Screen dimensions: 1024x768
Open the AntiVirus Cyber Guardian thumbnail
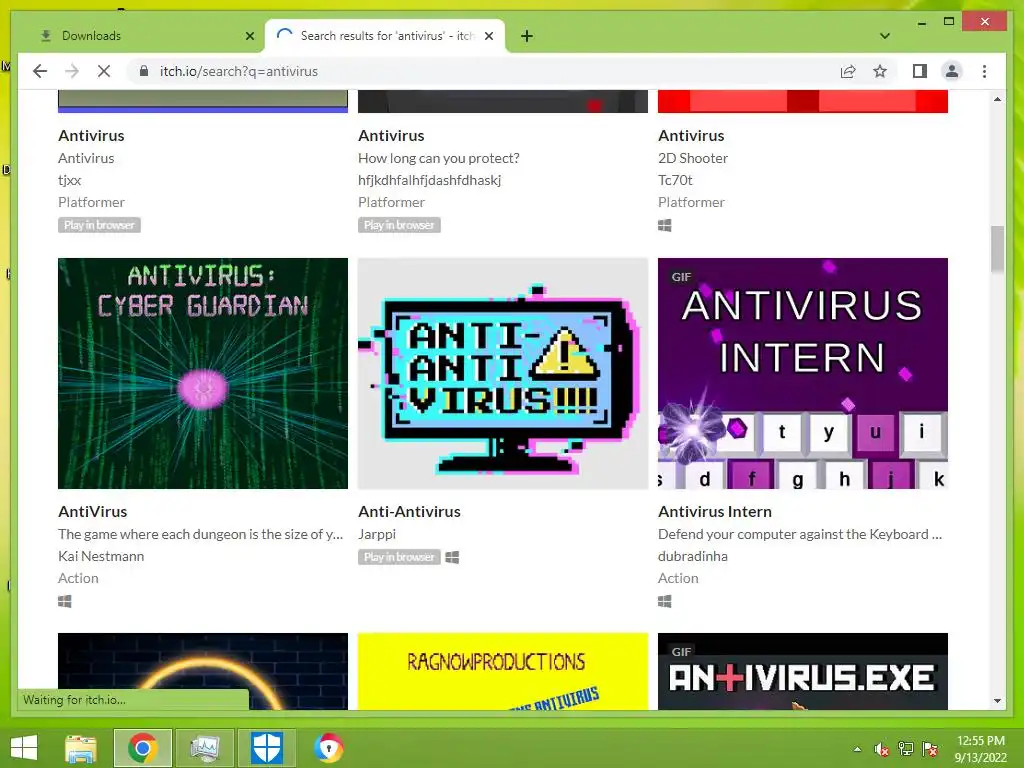pos(202,373)
